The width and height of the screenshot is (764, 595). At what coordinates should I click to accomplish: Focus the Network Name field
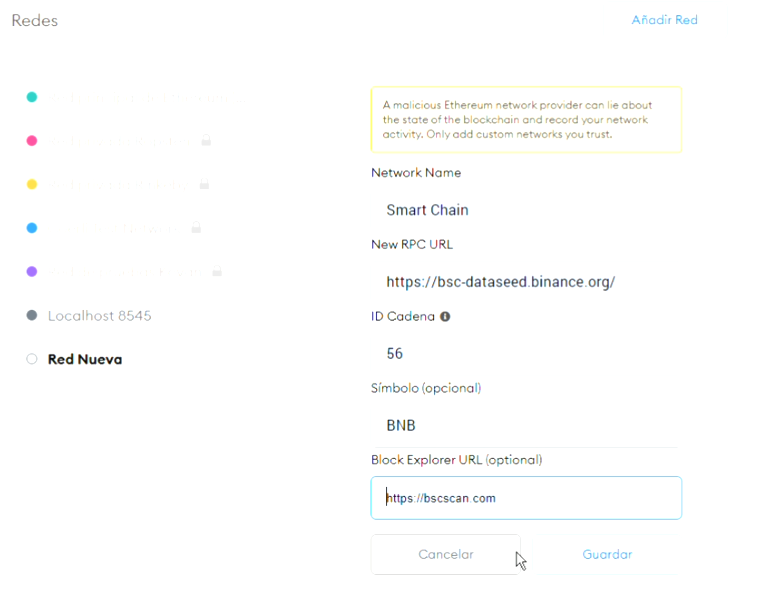[x=526, y=210]
